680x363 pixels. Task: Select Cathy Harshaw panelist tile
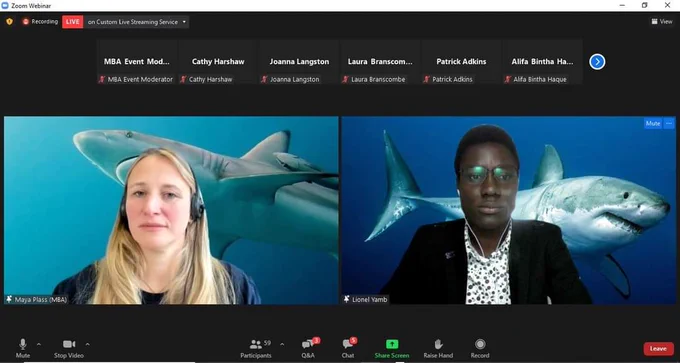[x=218, y=62]
